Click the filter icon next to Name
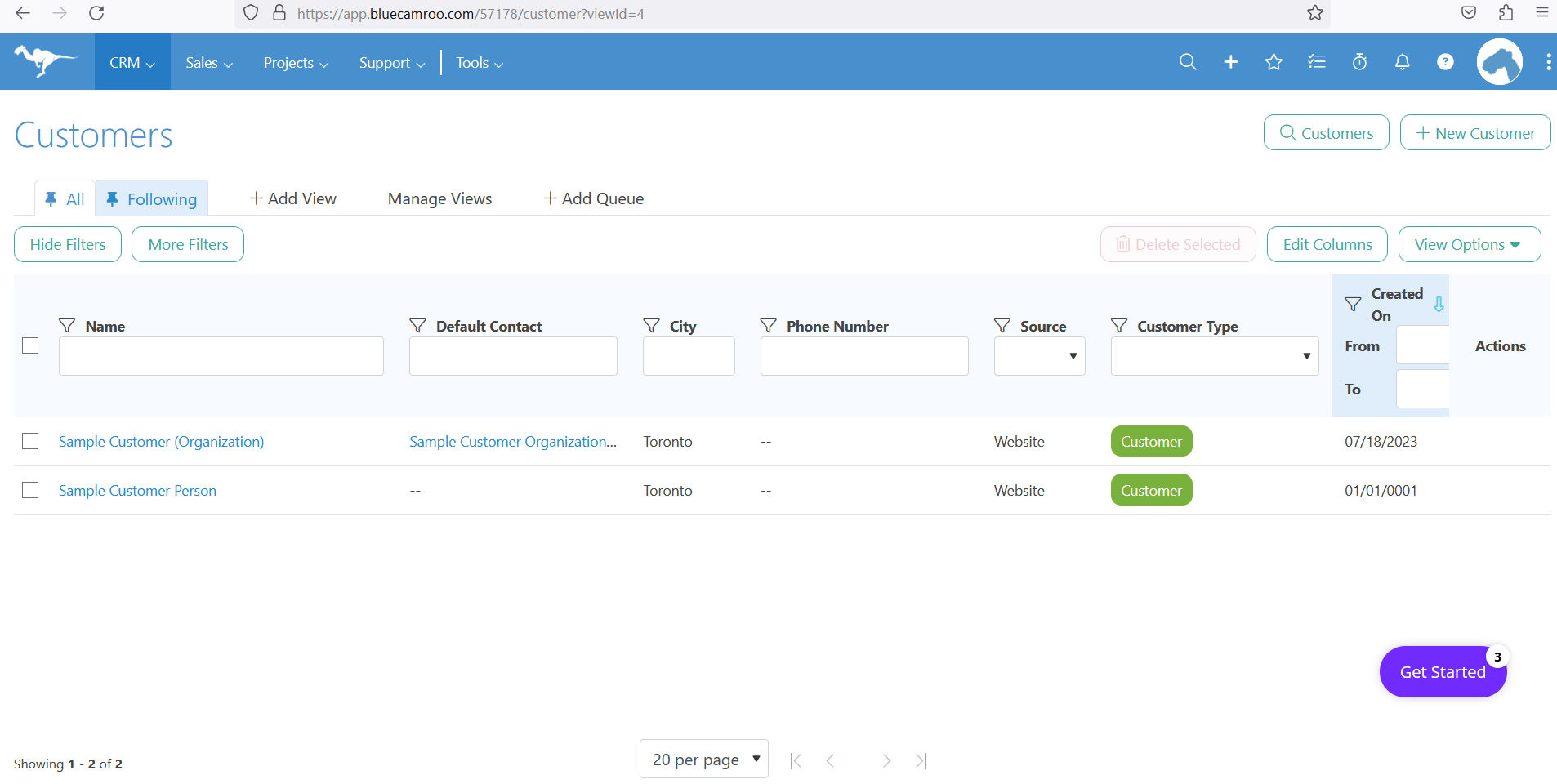1557x784 pixels. pyautogui.click(x=67, y=326)
